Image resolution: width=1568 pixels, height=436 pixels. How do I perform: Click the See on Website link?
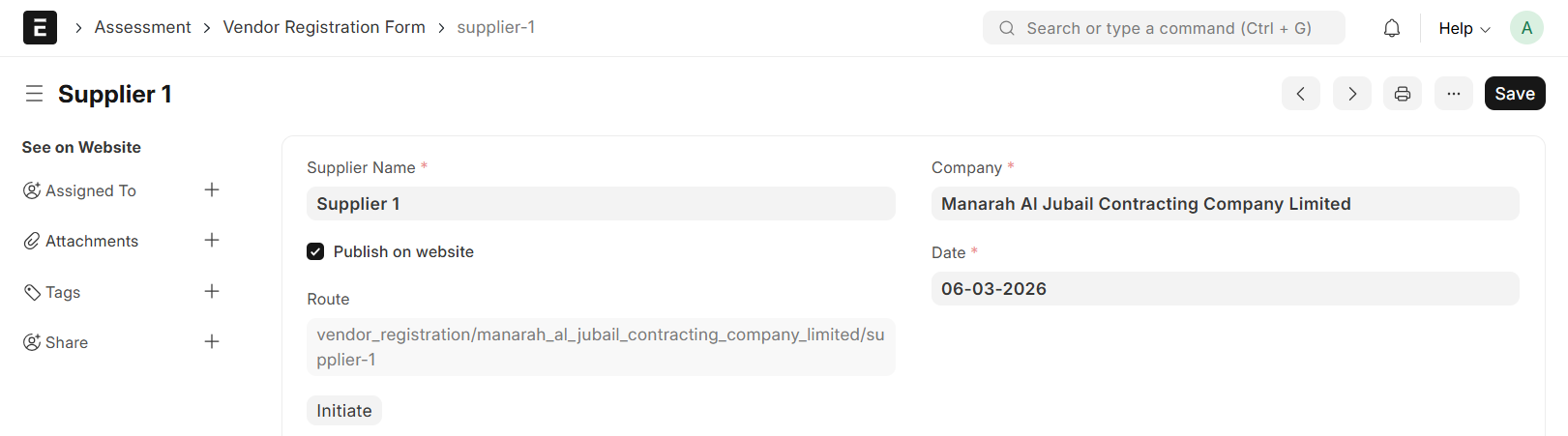tap(81, 147)
